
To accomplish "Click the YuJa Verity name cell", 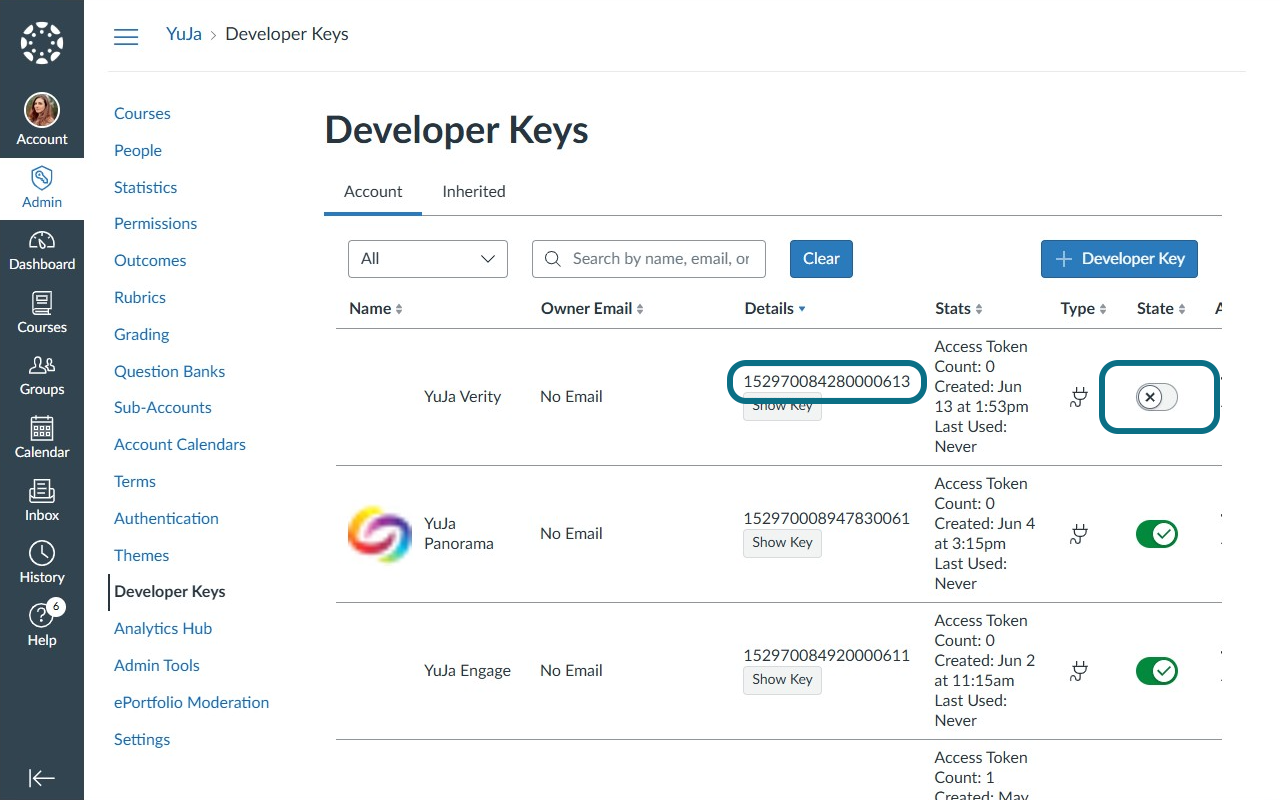I will (x=462, y=397).
